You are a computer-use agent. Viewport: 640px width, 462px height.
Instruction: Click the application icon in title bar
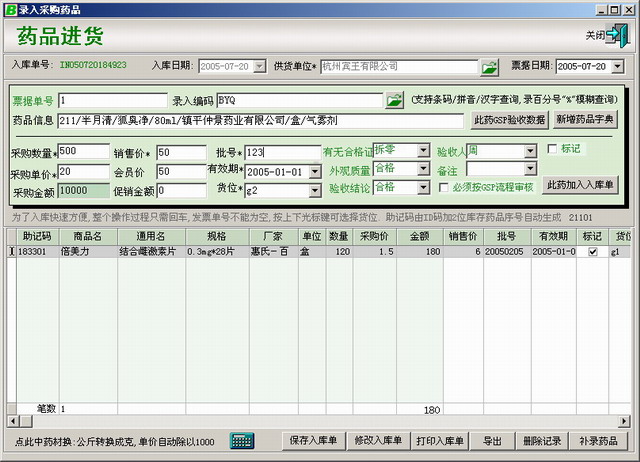[8, 8]
